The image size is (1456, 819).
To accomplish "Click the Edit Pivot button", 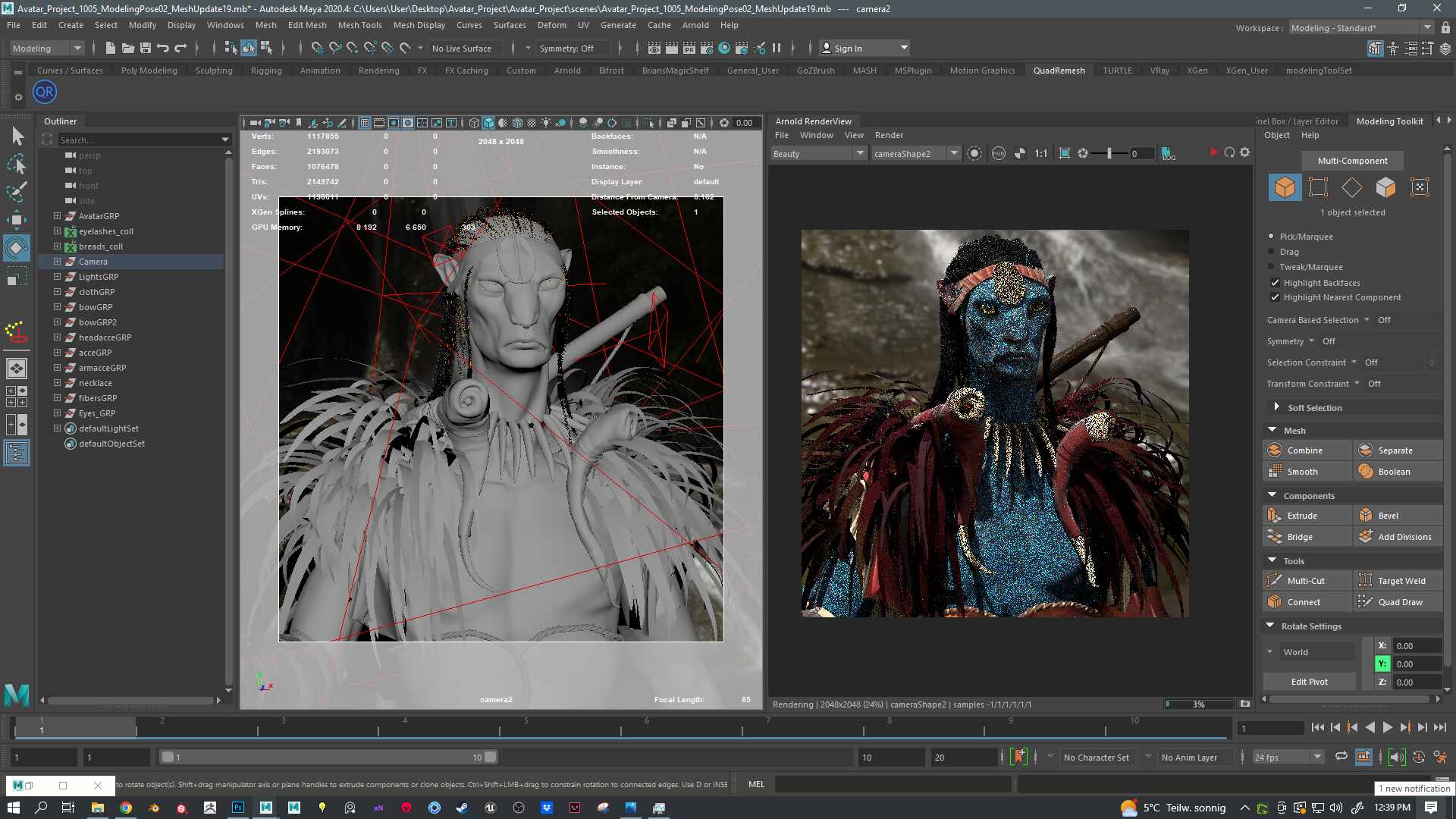I will click(x=1310, y=682).
